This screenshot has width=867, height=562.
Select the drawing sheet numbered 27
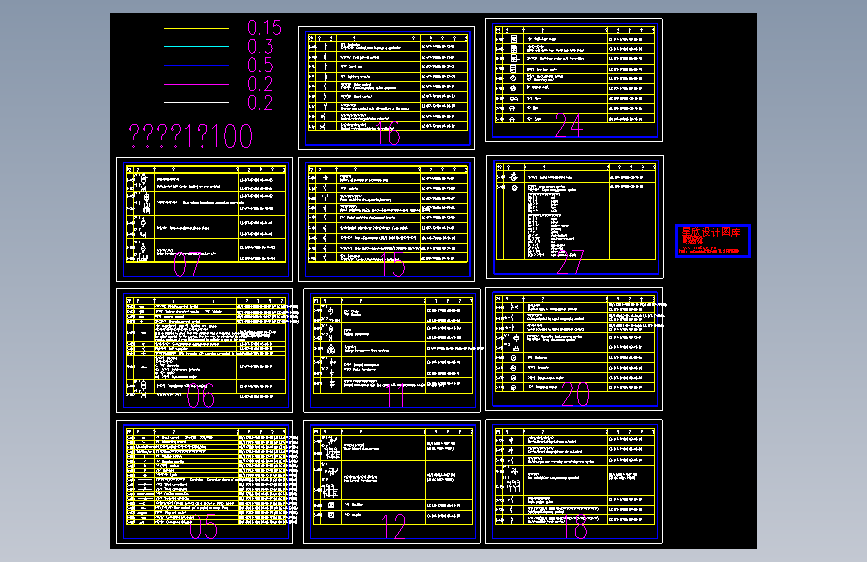point(574,217)
